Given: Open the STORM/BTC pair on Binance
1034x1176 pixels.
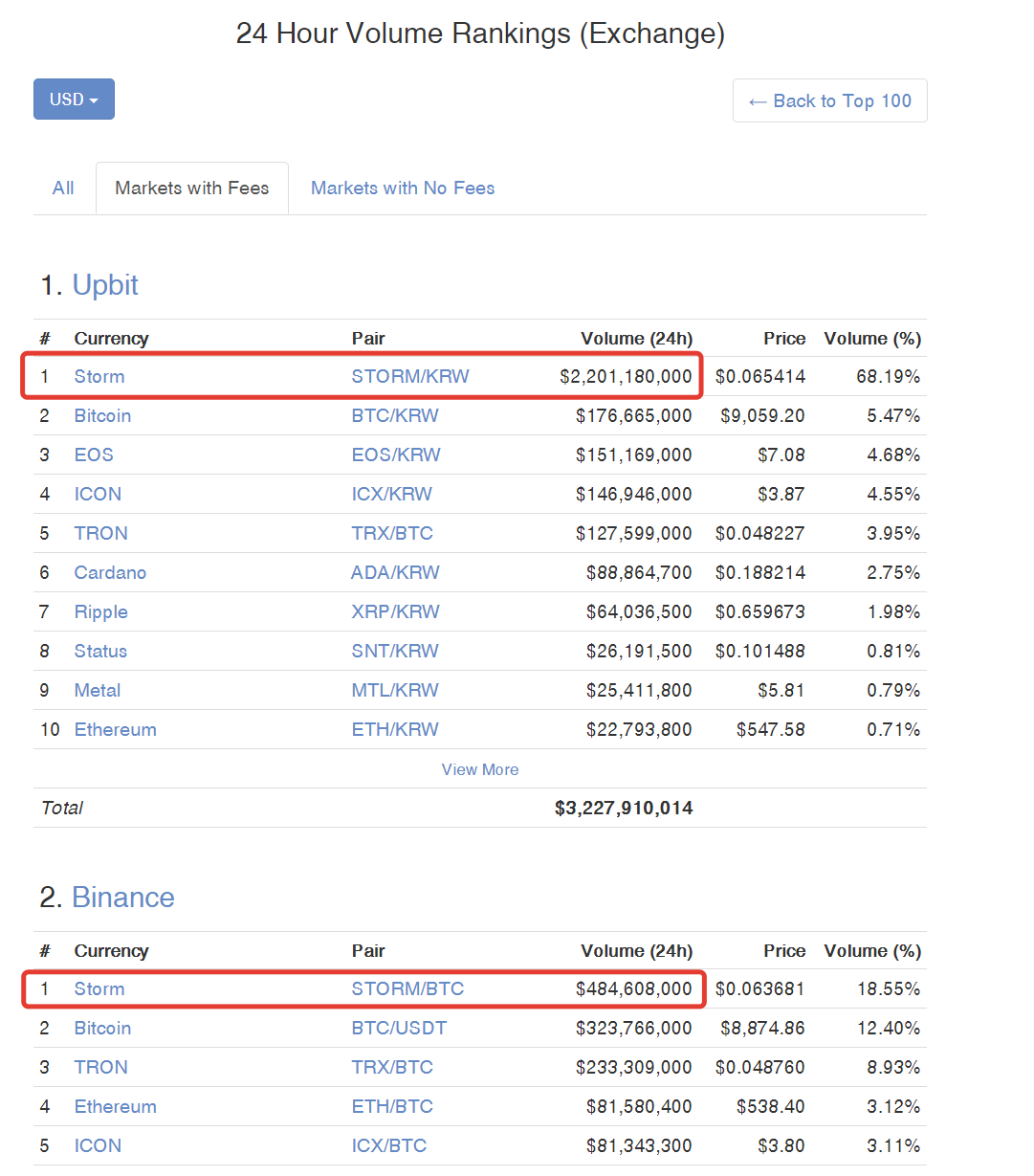Looking at the screenshot, I should click(407, 989).
